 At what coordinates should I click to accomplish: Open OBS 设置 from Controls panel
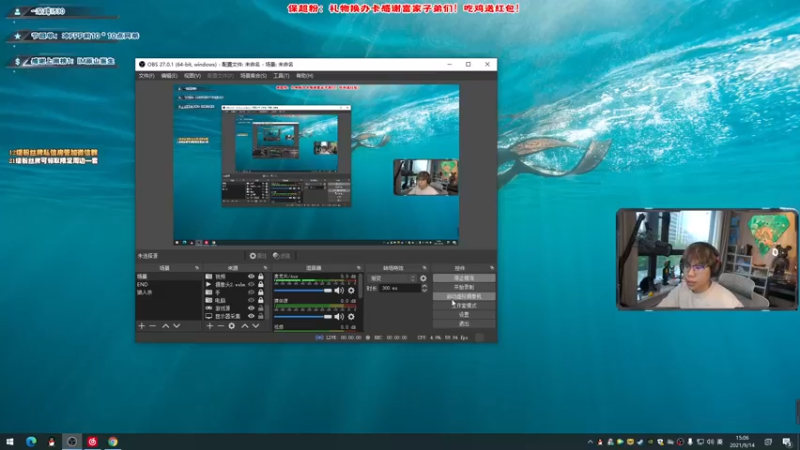[464, 315]
